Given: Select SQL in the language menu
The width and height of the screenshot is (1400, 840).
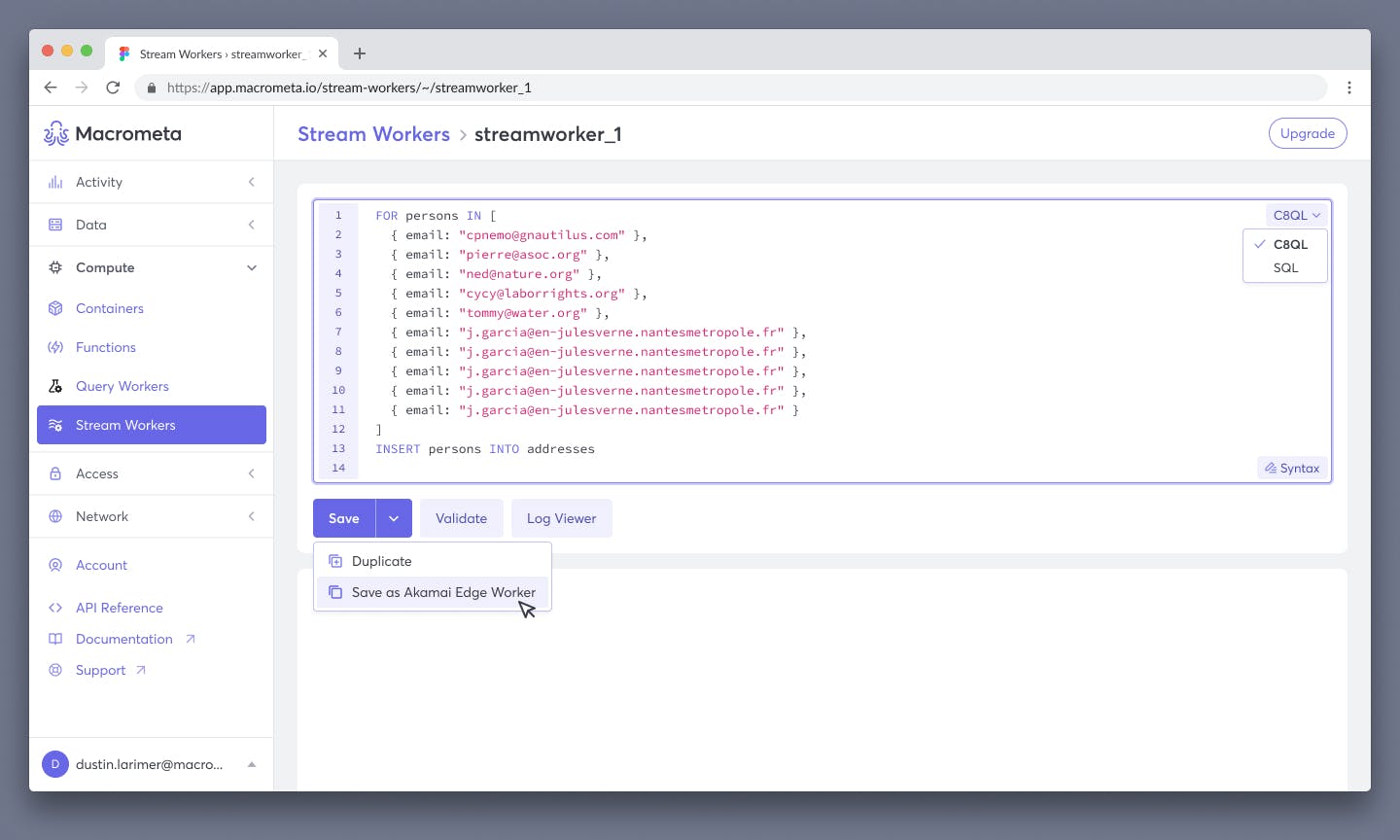Looking at the screenshot, I should [x=1285, y=267].
